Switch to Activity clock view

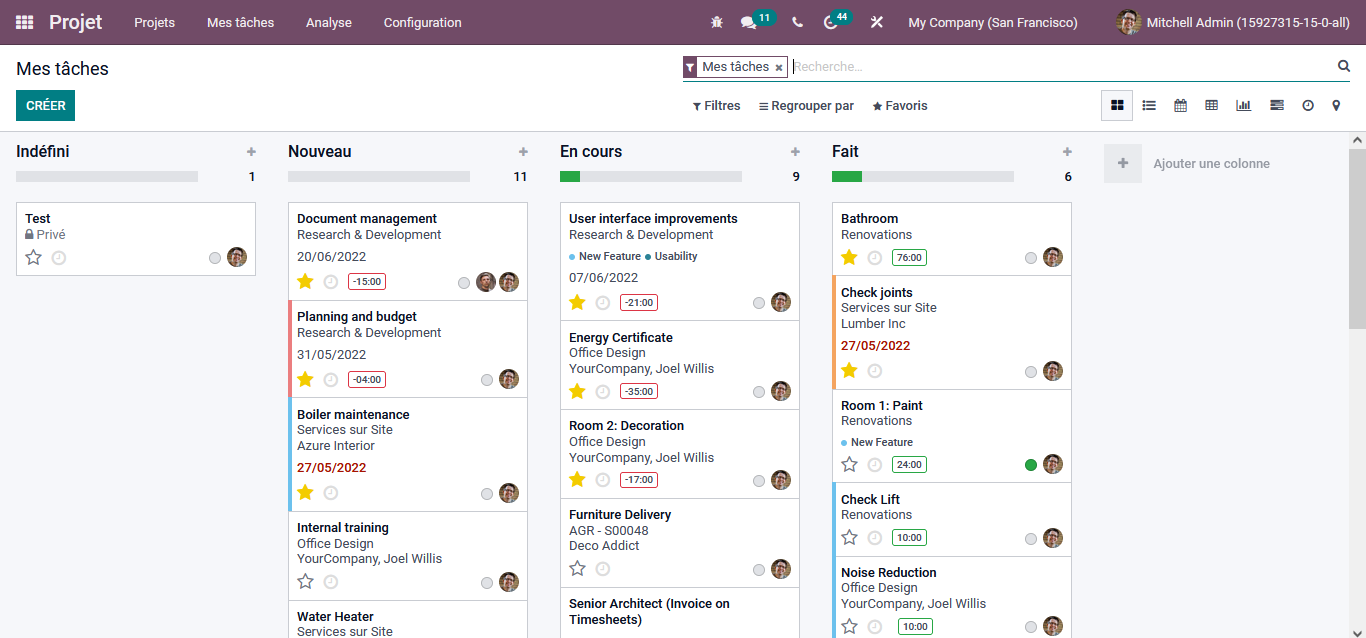[1307, 105]
